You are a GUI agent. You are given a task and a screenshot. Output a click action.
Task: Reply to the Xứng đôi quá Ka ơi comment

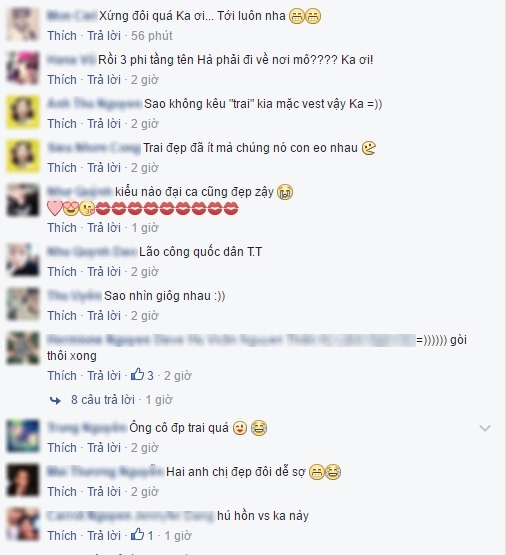[x=104, y=36]
